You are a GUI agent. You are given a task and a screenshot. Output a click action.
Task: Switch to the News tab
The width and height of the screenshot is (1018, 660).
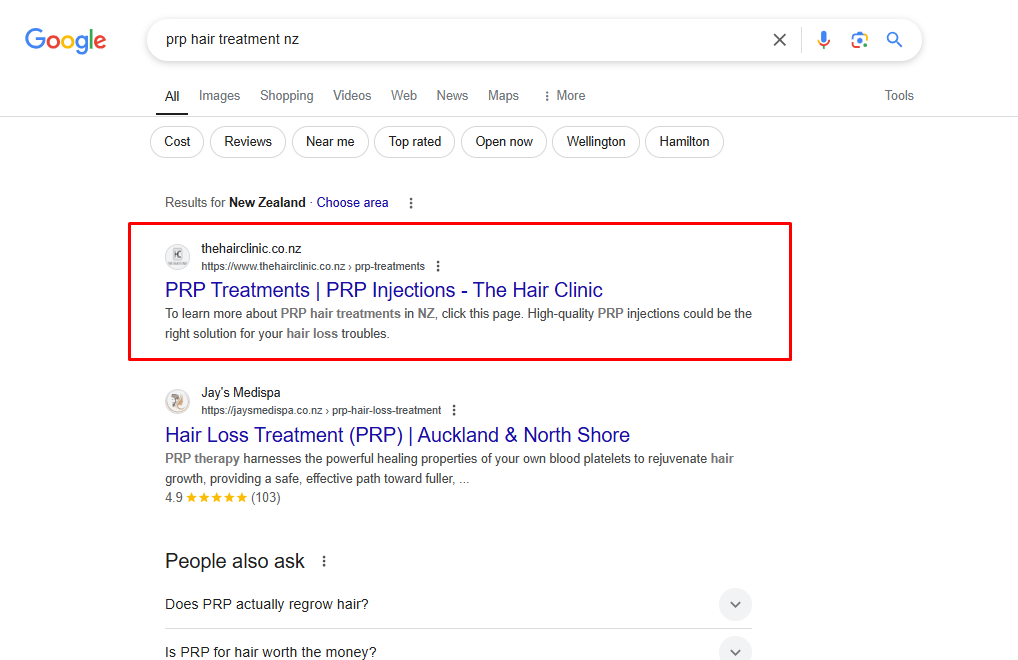click(452, 96)
